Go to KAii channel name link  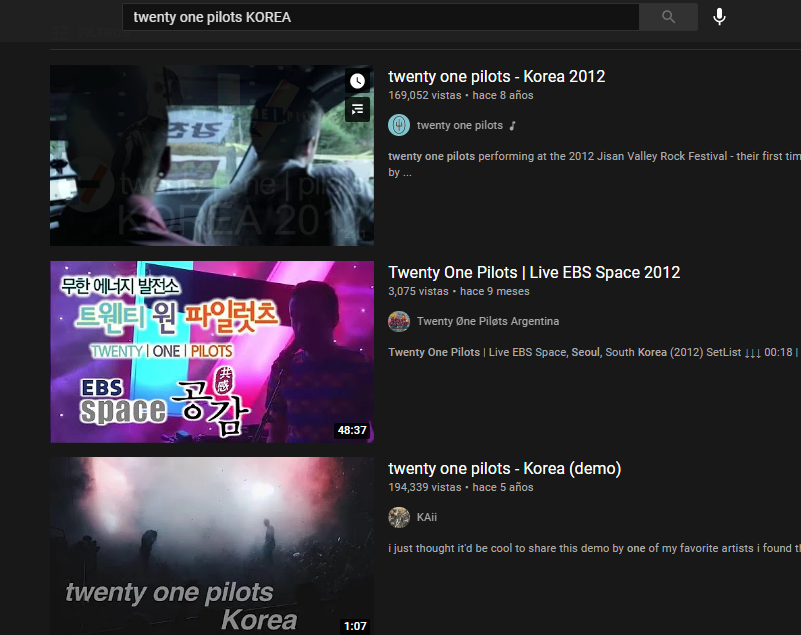[x=427, y=517]
